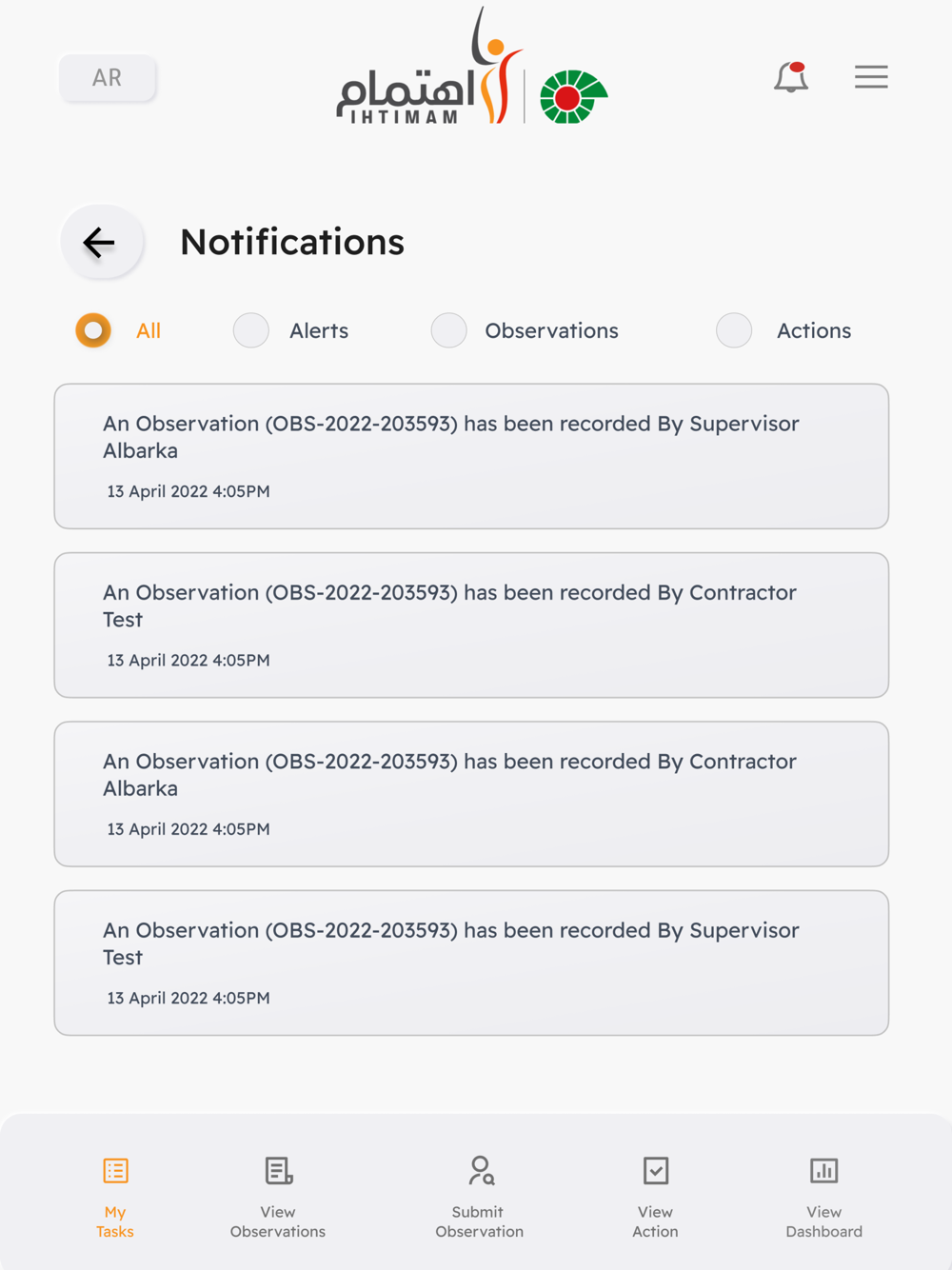
Task: Click the notification bell icon
Action: 790,77
